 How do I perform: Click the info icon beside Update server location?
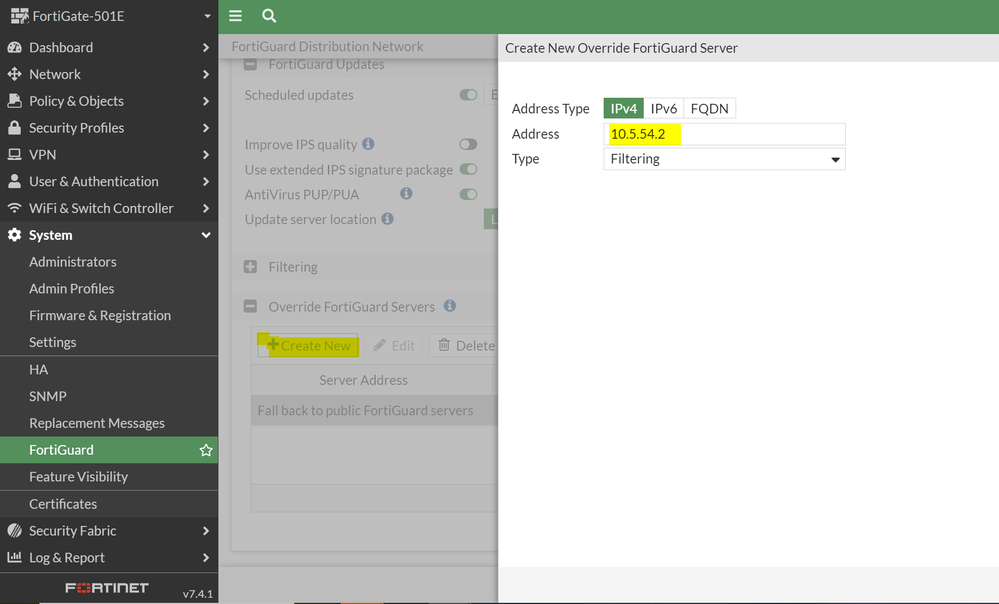pos(387,219)
